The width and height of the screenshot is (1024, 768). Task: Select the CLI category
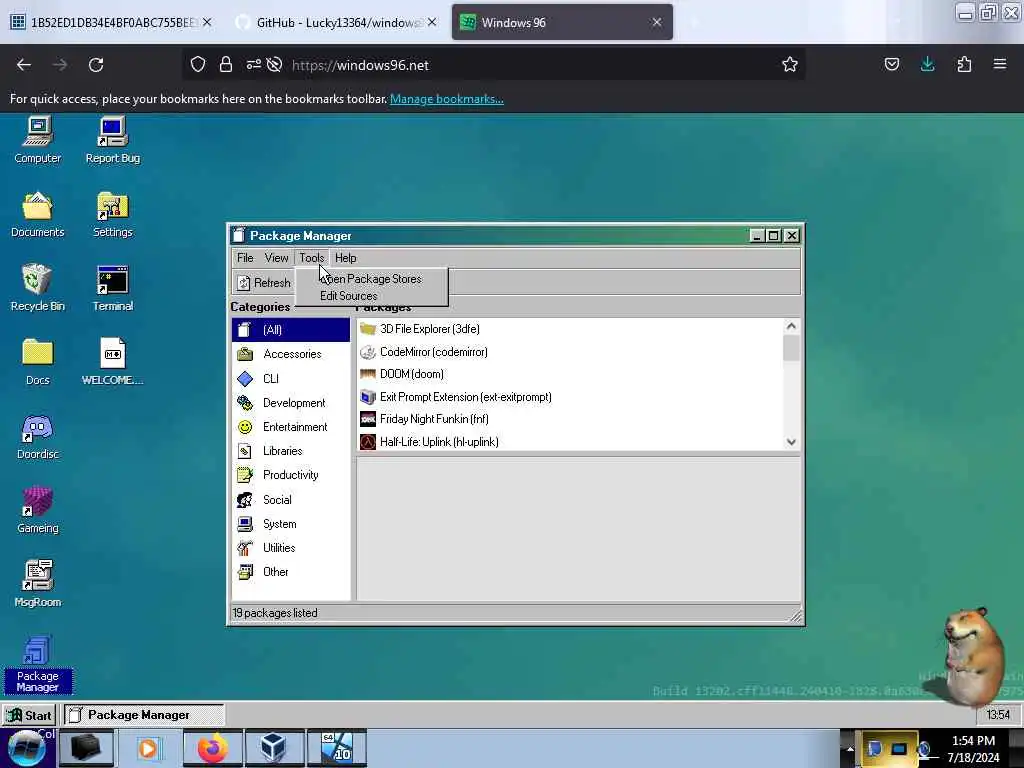point(291,379)
